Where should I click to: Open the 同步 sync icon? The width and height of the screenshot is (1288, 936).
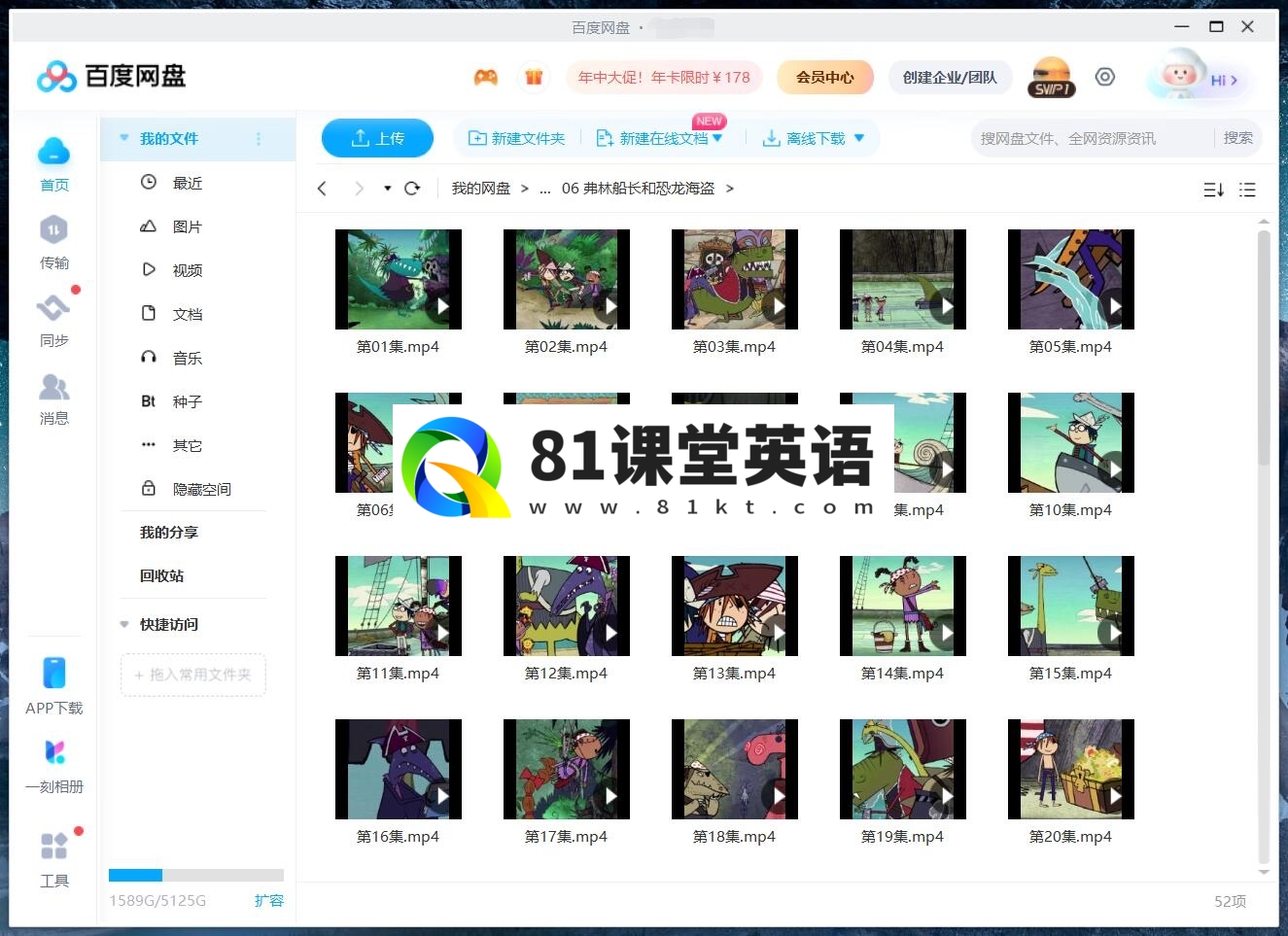tap(53, 308)
